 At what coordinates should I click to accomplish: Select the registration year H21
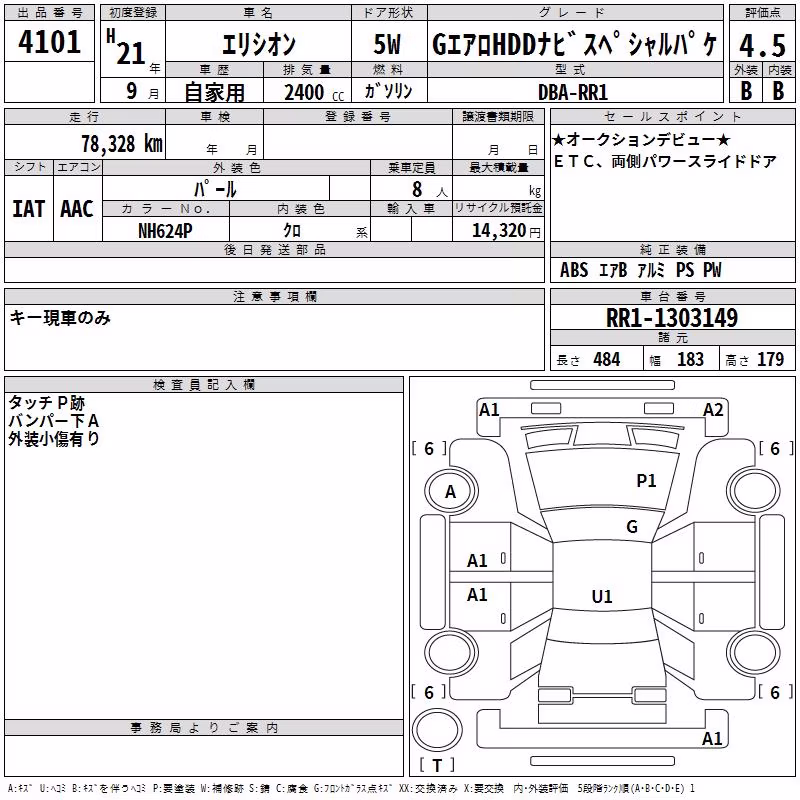coord(127,47)
